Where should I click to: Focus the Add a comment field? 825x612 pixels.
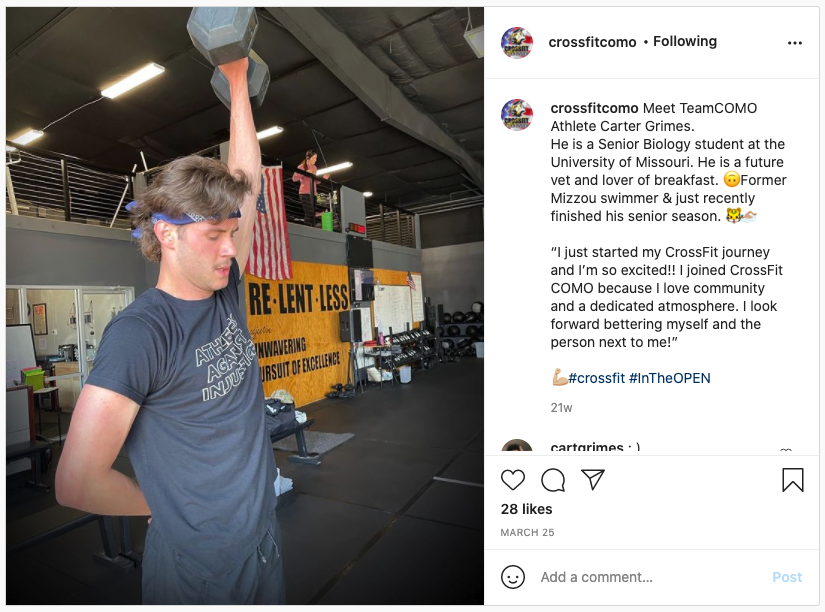(652, 577)
